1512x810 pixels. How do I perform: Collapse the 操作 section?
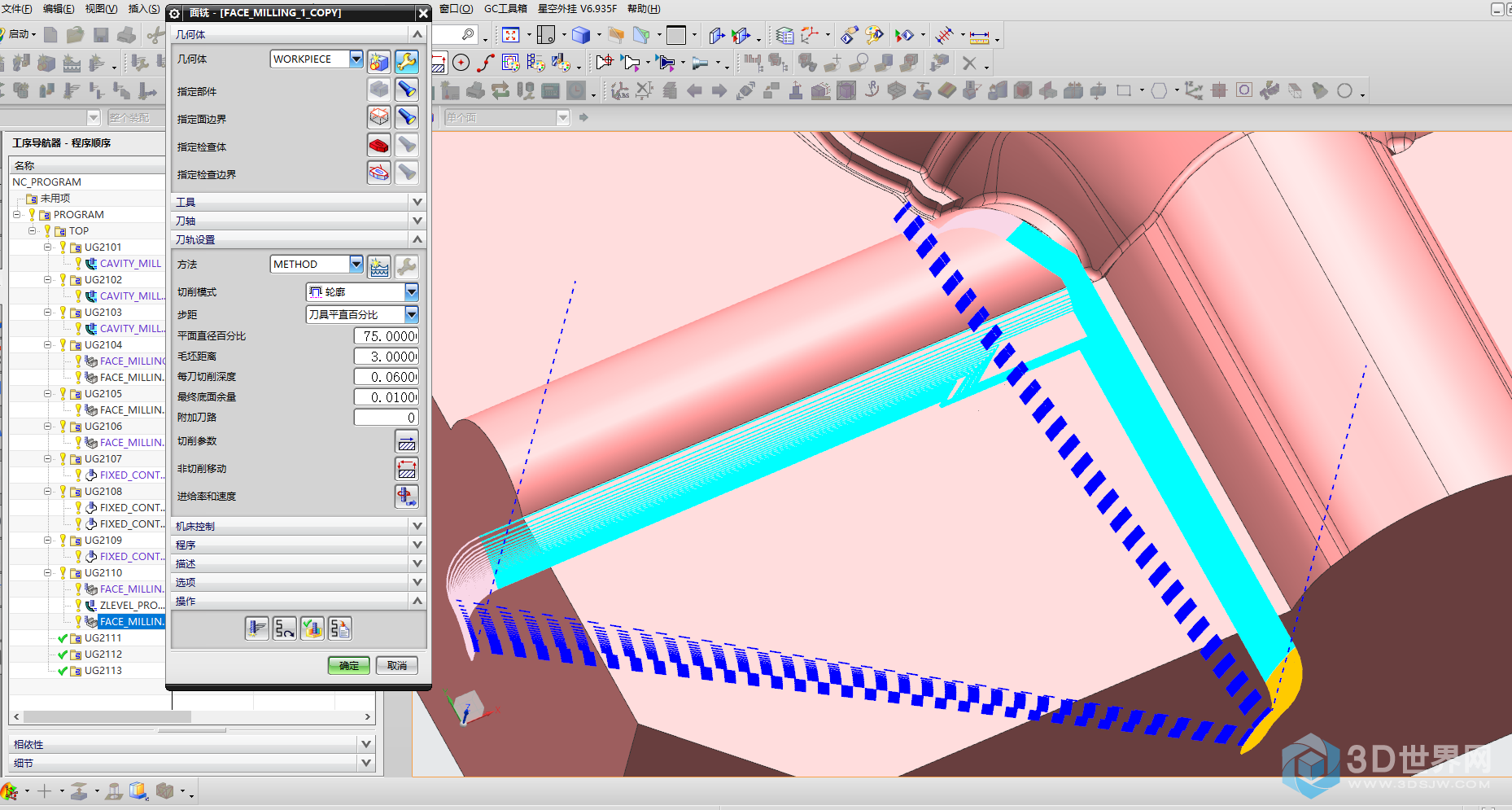tap(417, 601)
